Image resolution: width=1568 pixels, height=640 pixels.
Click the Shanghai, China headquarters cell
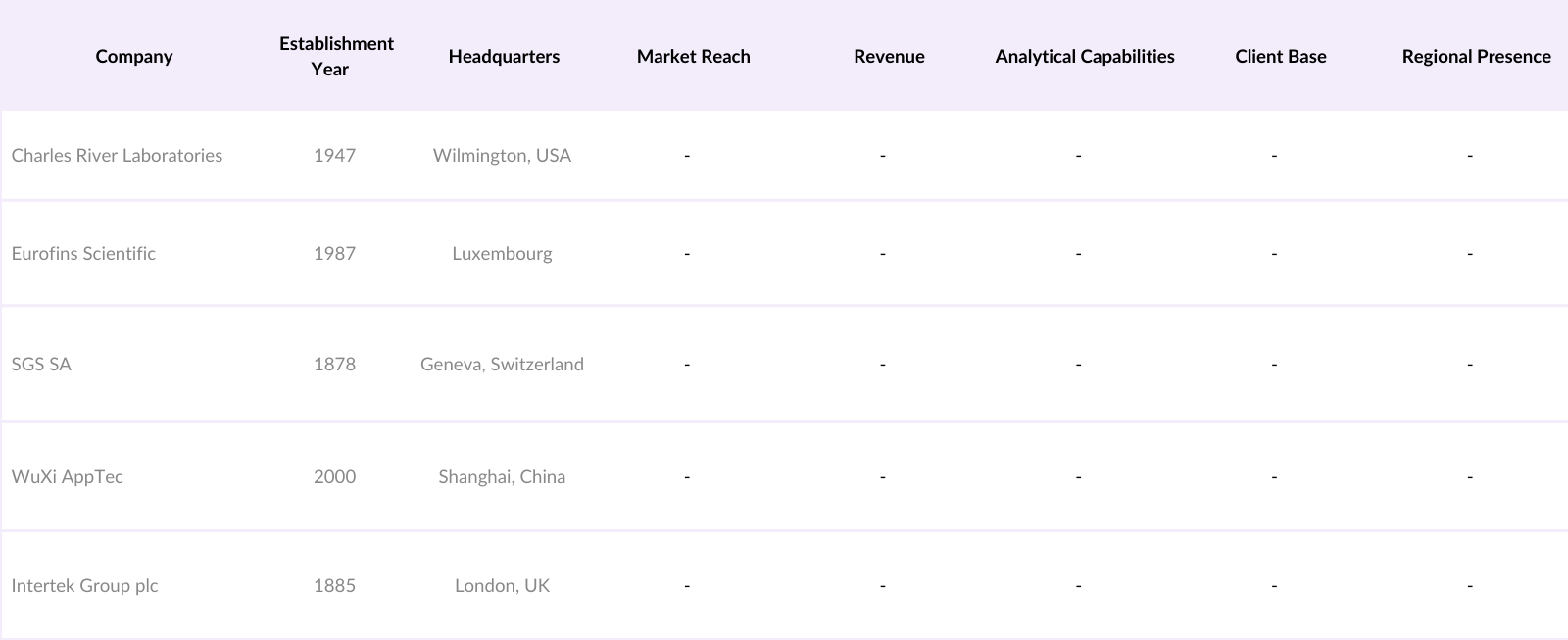point(502,476)
